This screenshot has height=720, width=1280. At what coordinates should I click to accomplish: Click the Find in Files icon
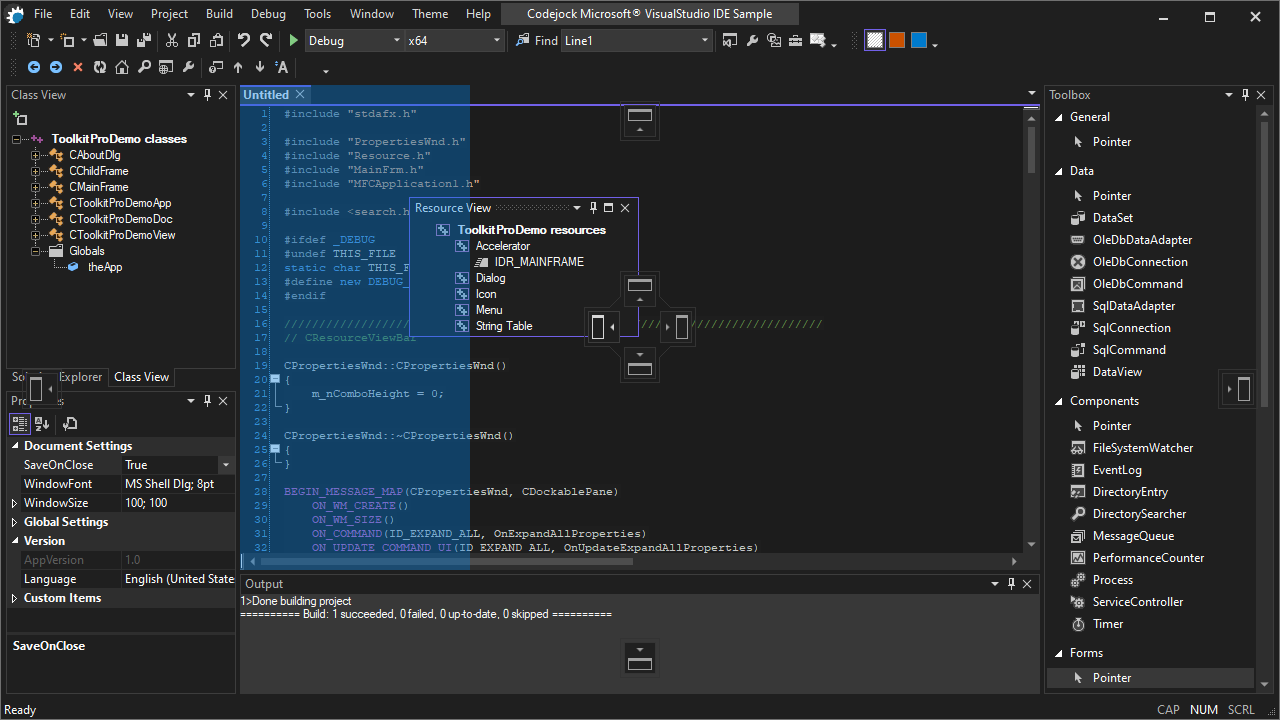(x=523, y=41)
